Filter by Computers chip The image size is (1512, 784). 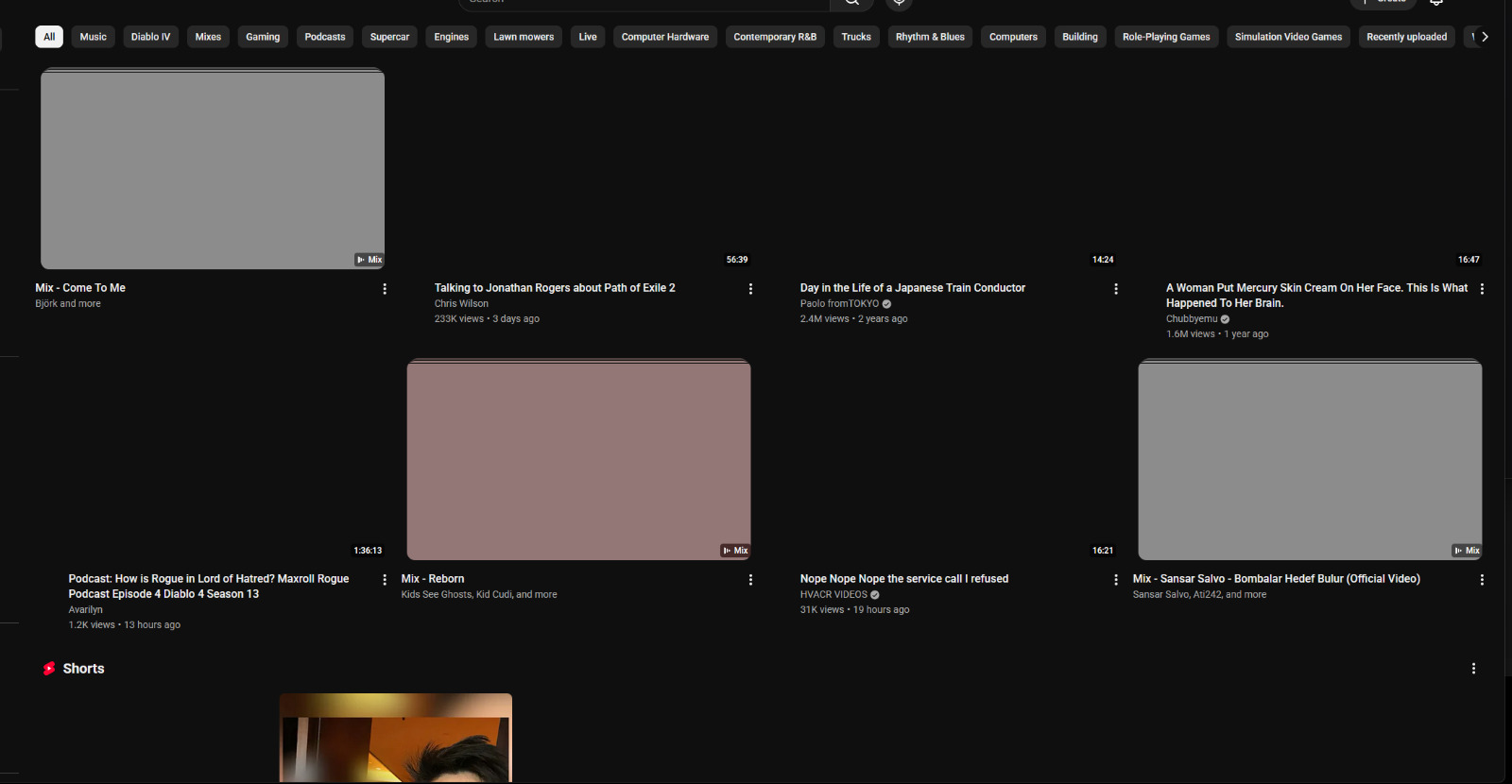(1013, 37)
